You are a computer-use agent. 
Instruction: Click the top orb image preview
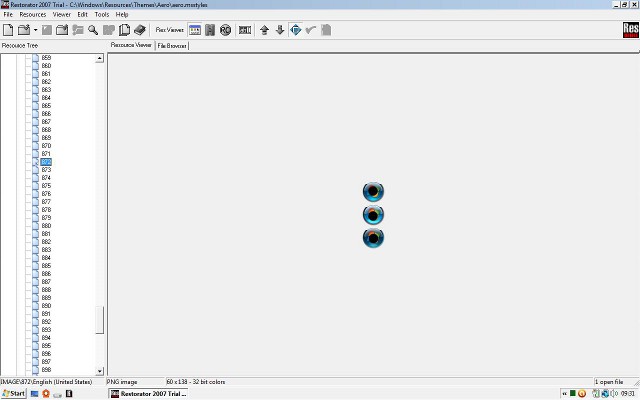pyautogui.click(x=373, y=191)
